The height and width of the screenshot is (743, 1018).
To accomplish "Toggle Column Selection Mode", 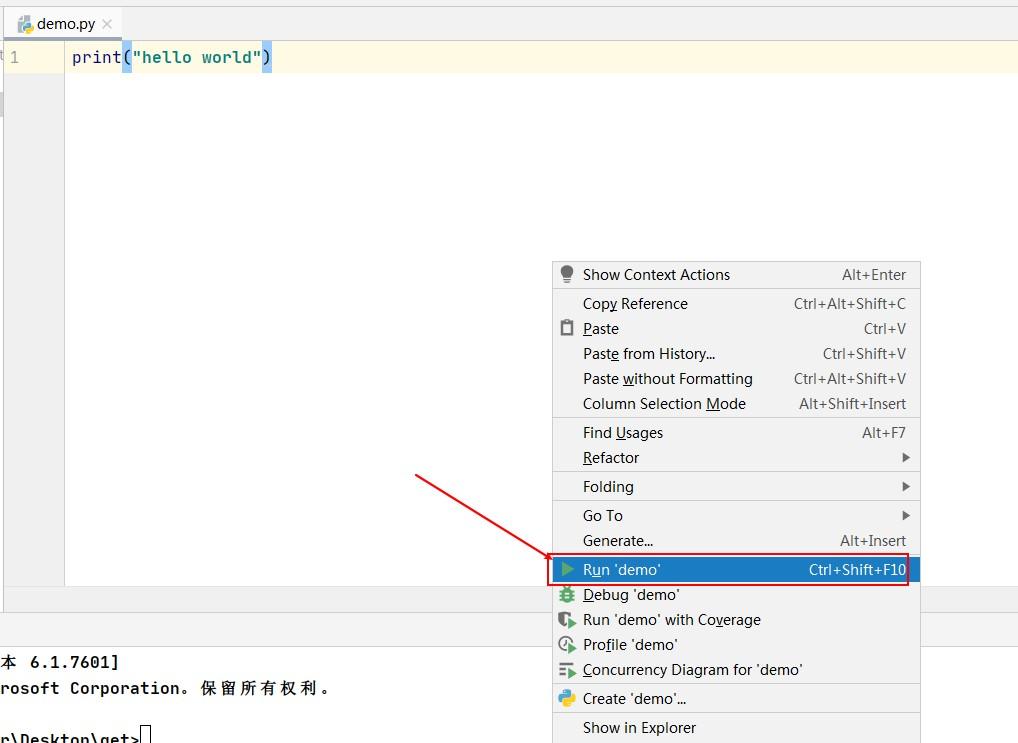I will (x=736, y=403).
